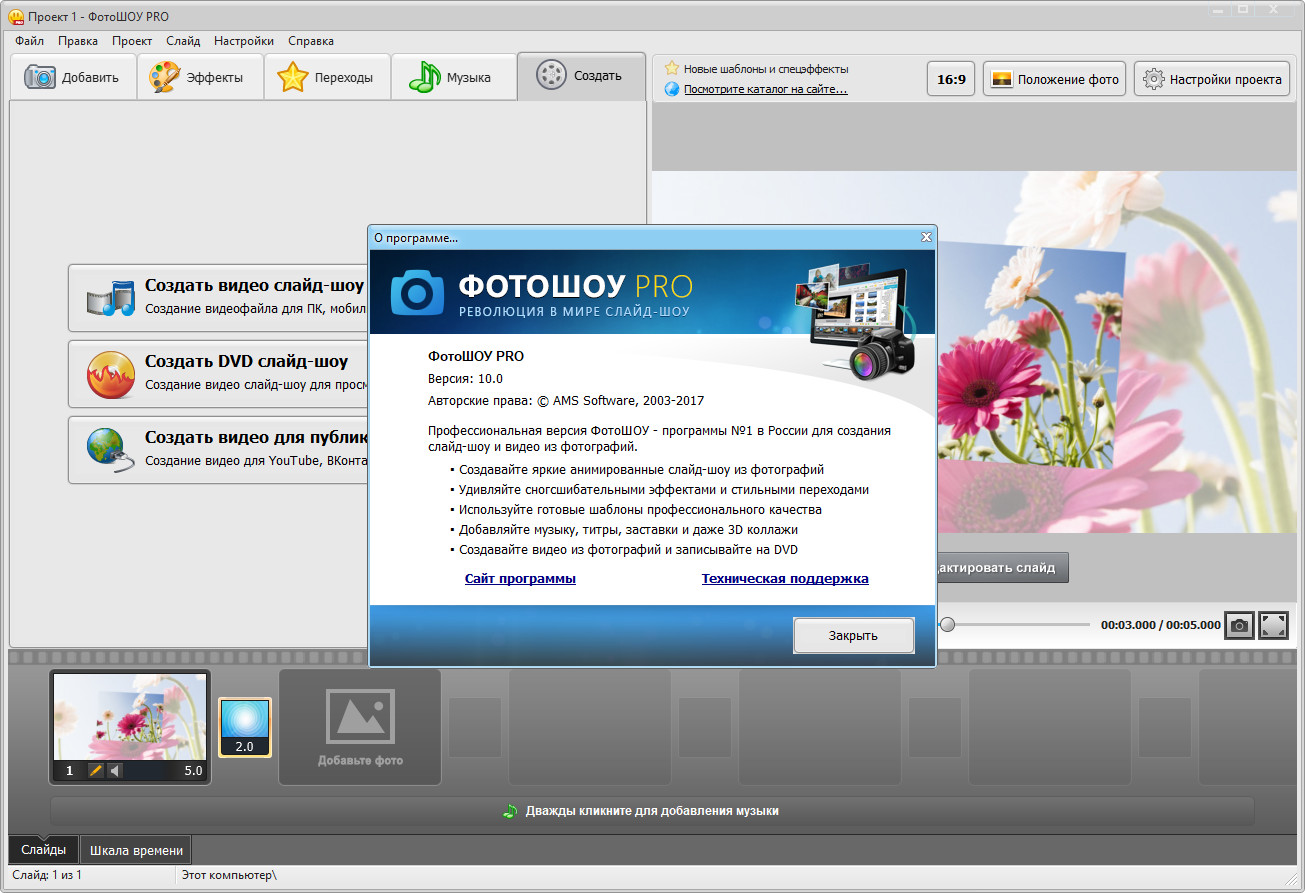The height and width of the screenshot is (893, 1305).
Task: Open the 'Файл' menu
Action: tap(29, 41)
